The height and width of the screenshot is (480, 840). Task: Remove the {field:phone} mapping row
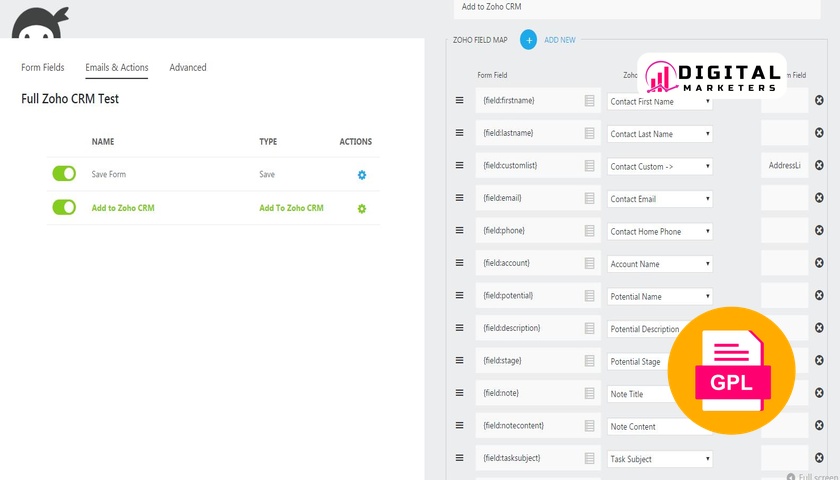click(x=819, y=230)
